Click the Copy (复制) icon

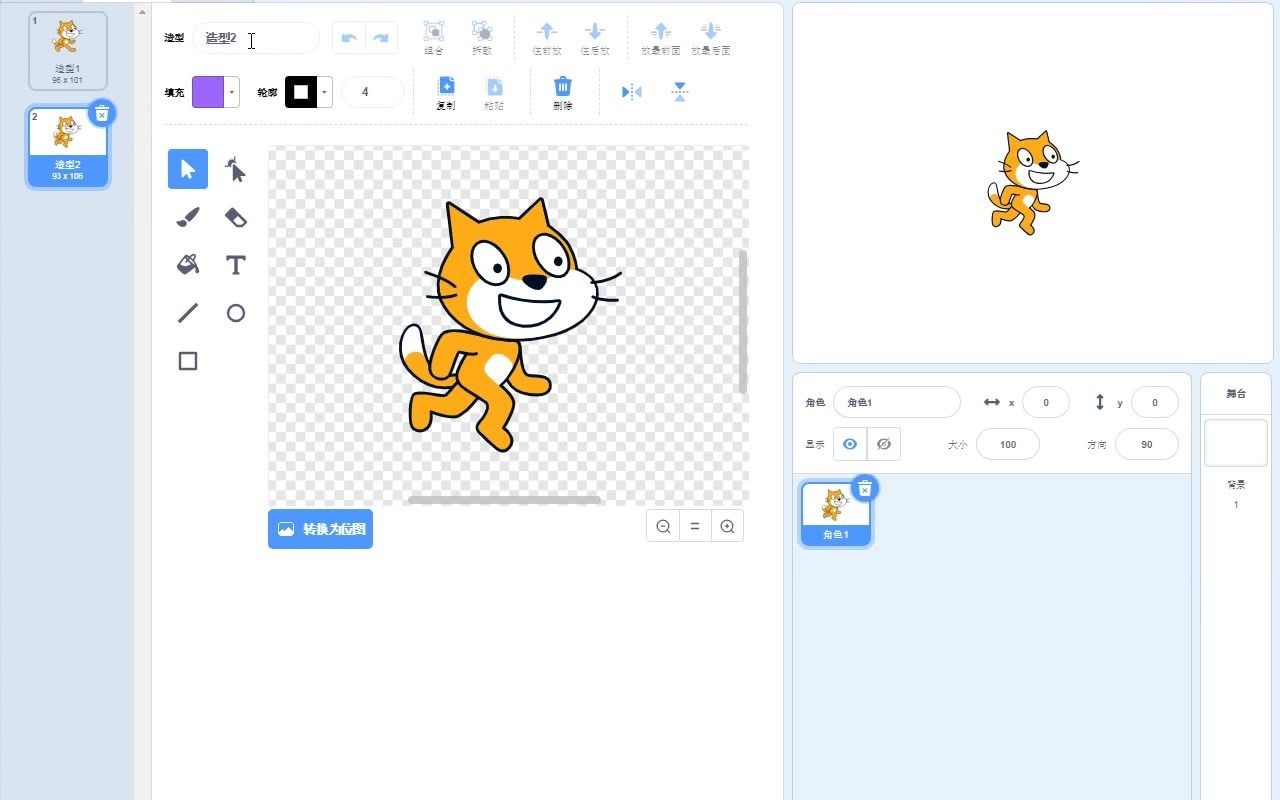tap(446, 86)
